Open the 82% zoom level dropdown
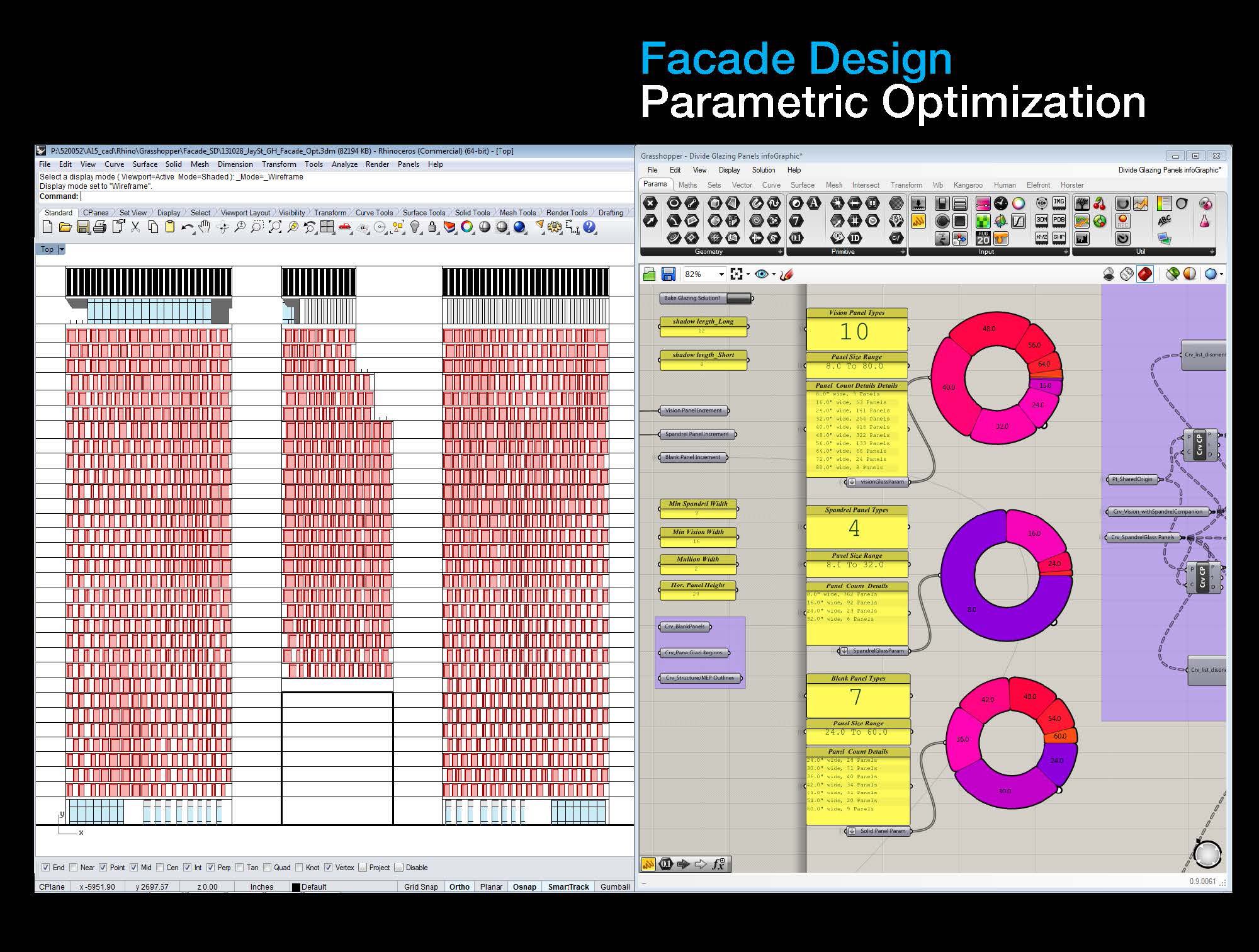1259x952 pixels. (721, 274)
